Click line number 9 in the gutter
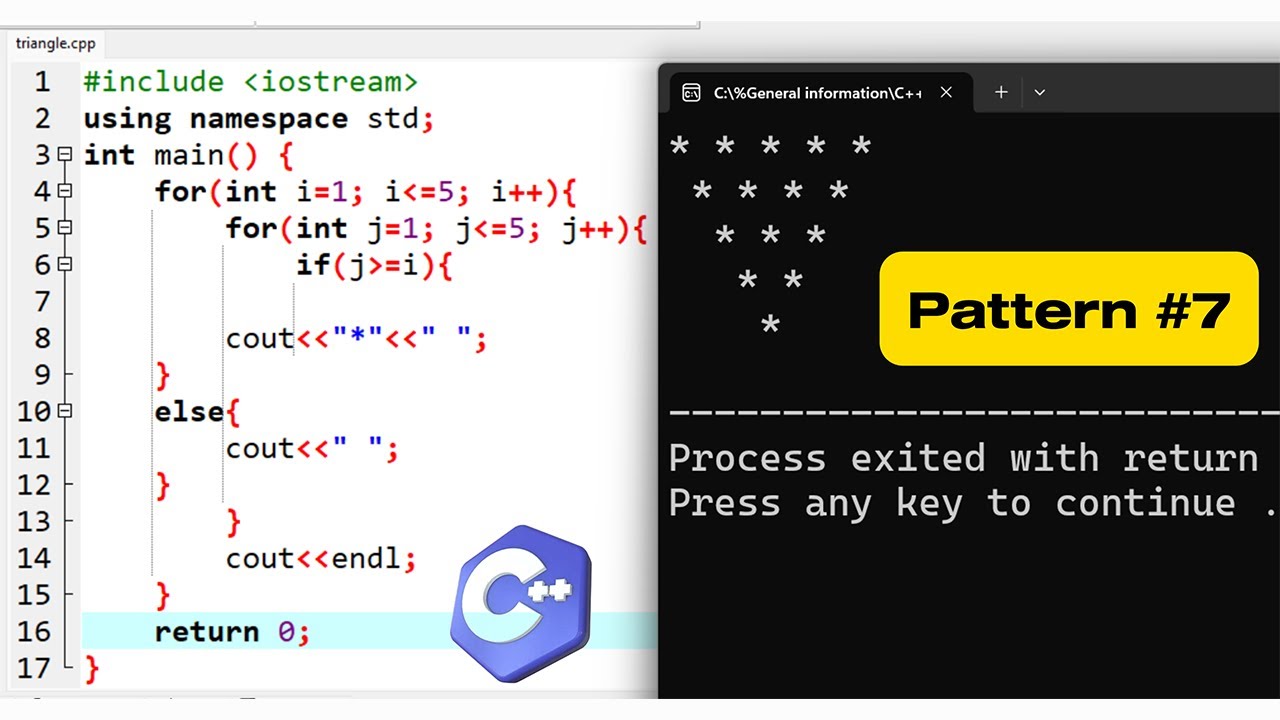The height and width of the screenshot is (720, 1280). [42, 375]
